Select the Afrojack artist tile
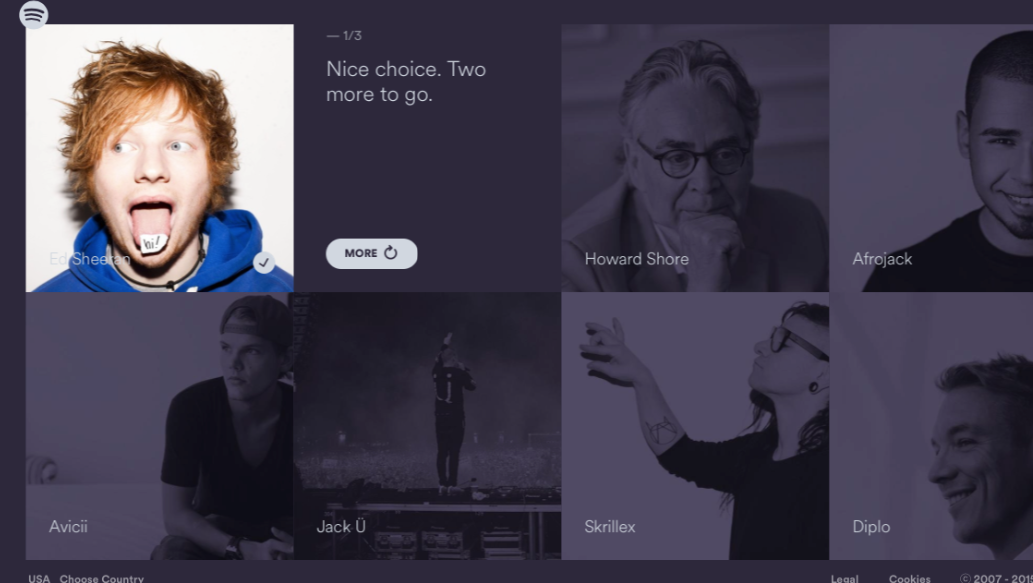 [931, 158]
